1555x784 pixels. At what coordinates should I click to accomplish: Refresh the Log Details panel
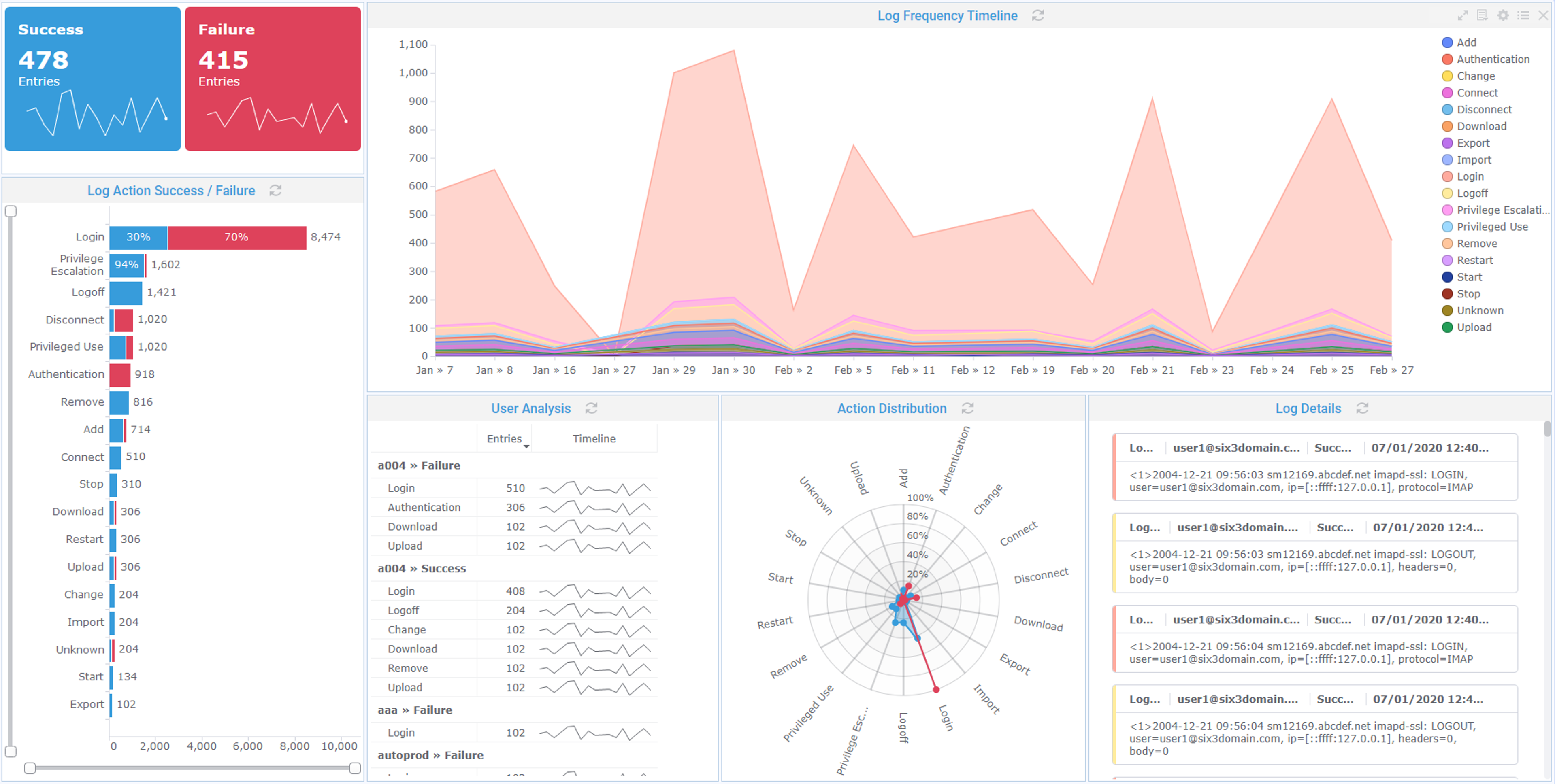pyautogui.click(x=1362, y=409)
